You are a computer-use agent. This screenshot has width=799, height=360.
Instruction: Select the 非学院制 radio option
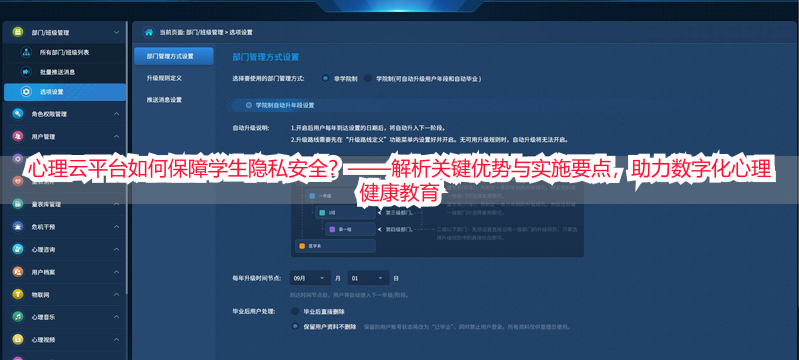pyautogui.click(x=325, y=79)
